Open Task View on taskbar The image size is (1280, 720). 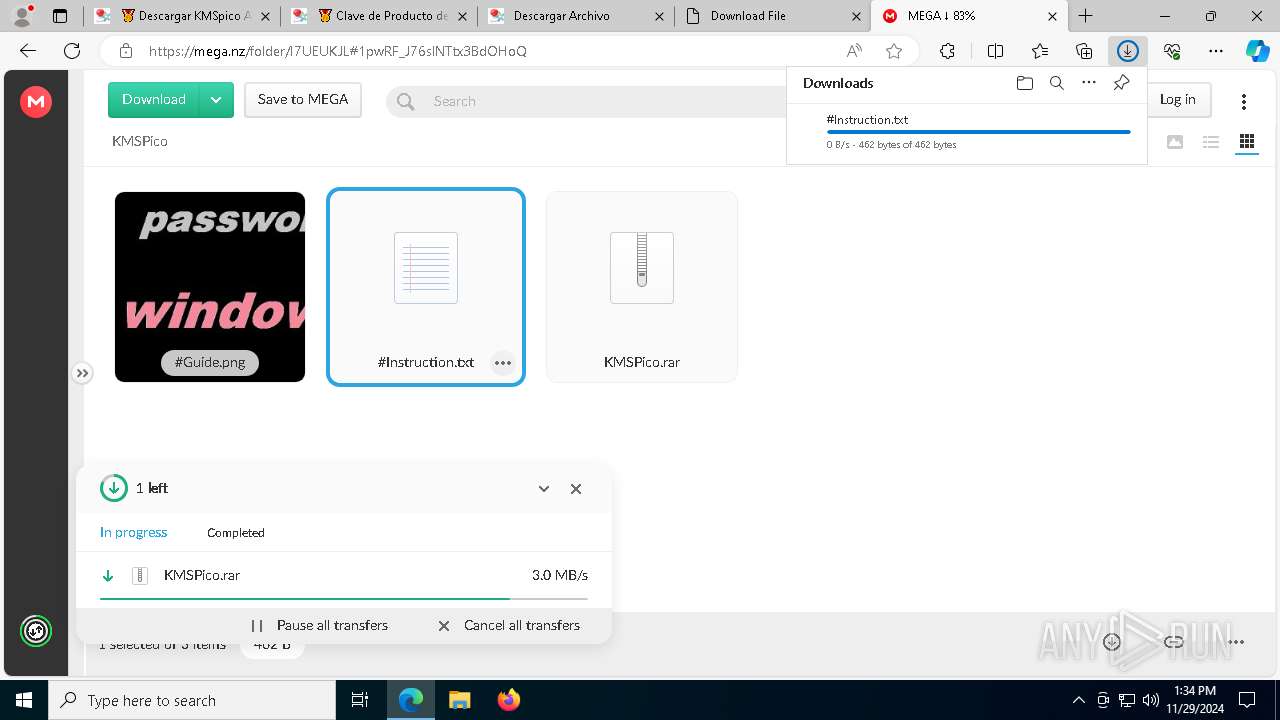pos(360,700)
